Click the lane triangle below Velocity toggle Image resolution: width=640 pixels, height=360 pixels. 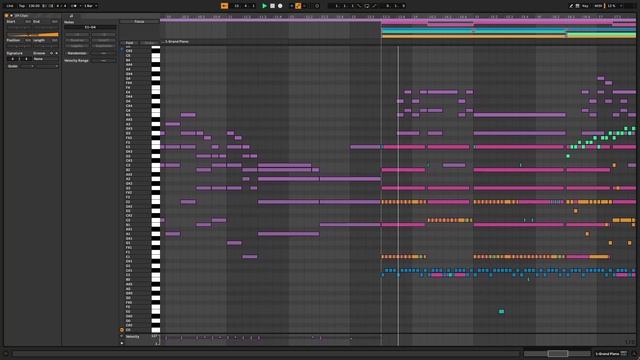[122, 343]
